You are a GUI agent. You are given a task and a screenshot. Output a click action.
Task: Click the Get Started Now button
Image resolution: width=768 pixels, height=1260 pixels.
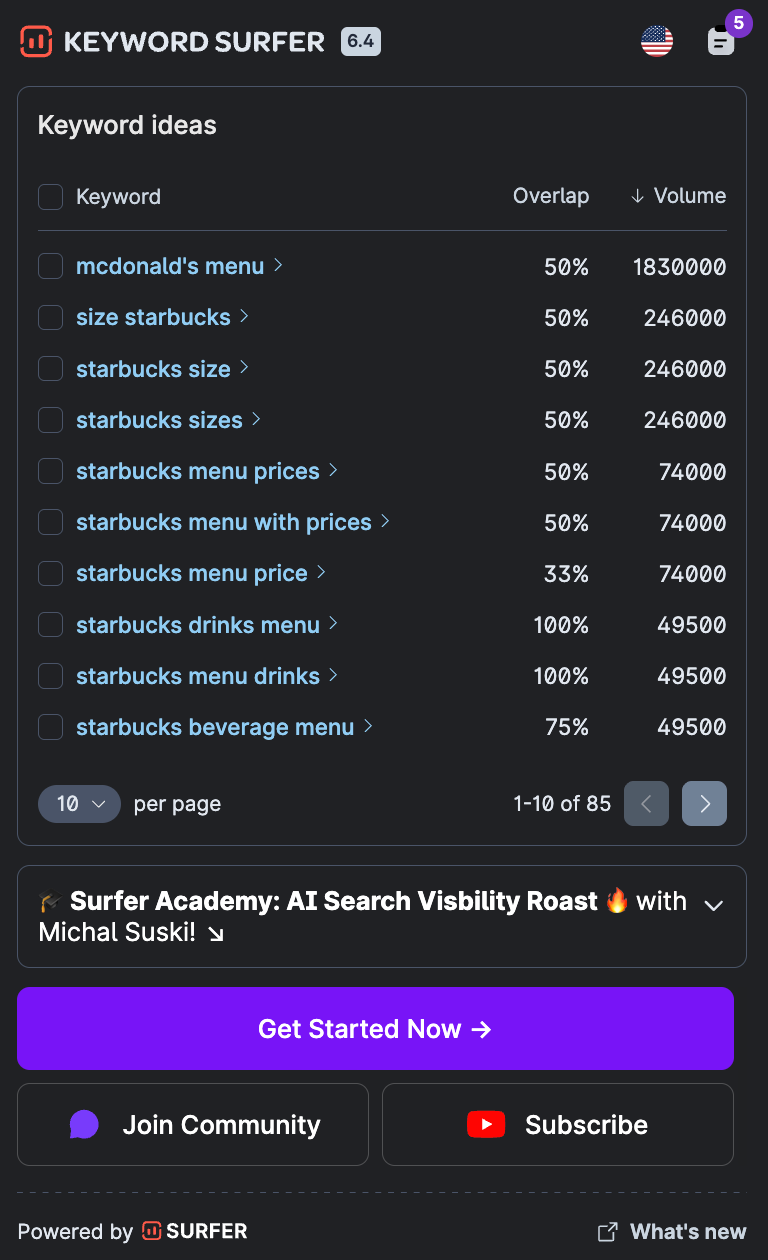(x=375, y=1029)
